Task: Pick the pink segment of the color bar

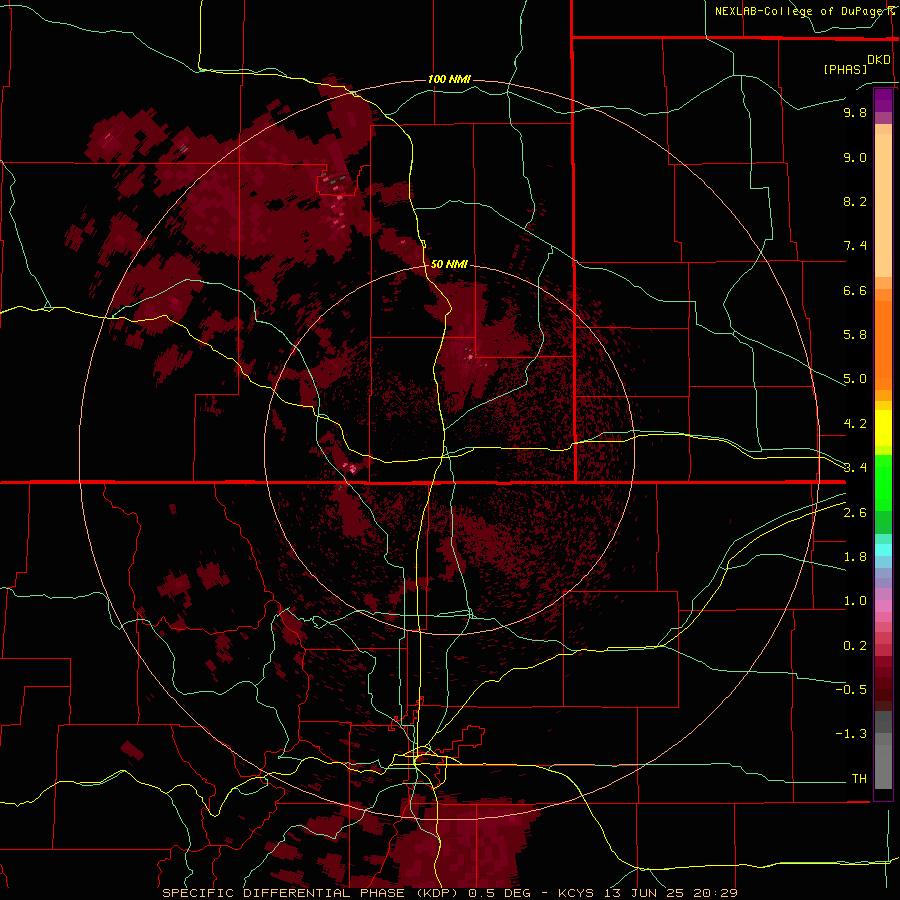Action: point(883,606)
